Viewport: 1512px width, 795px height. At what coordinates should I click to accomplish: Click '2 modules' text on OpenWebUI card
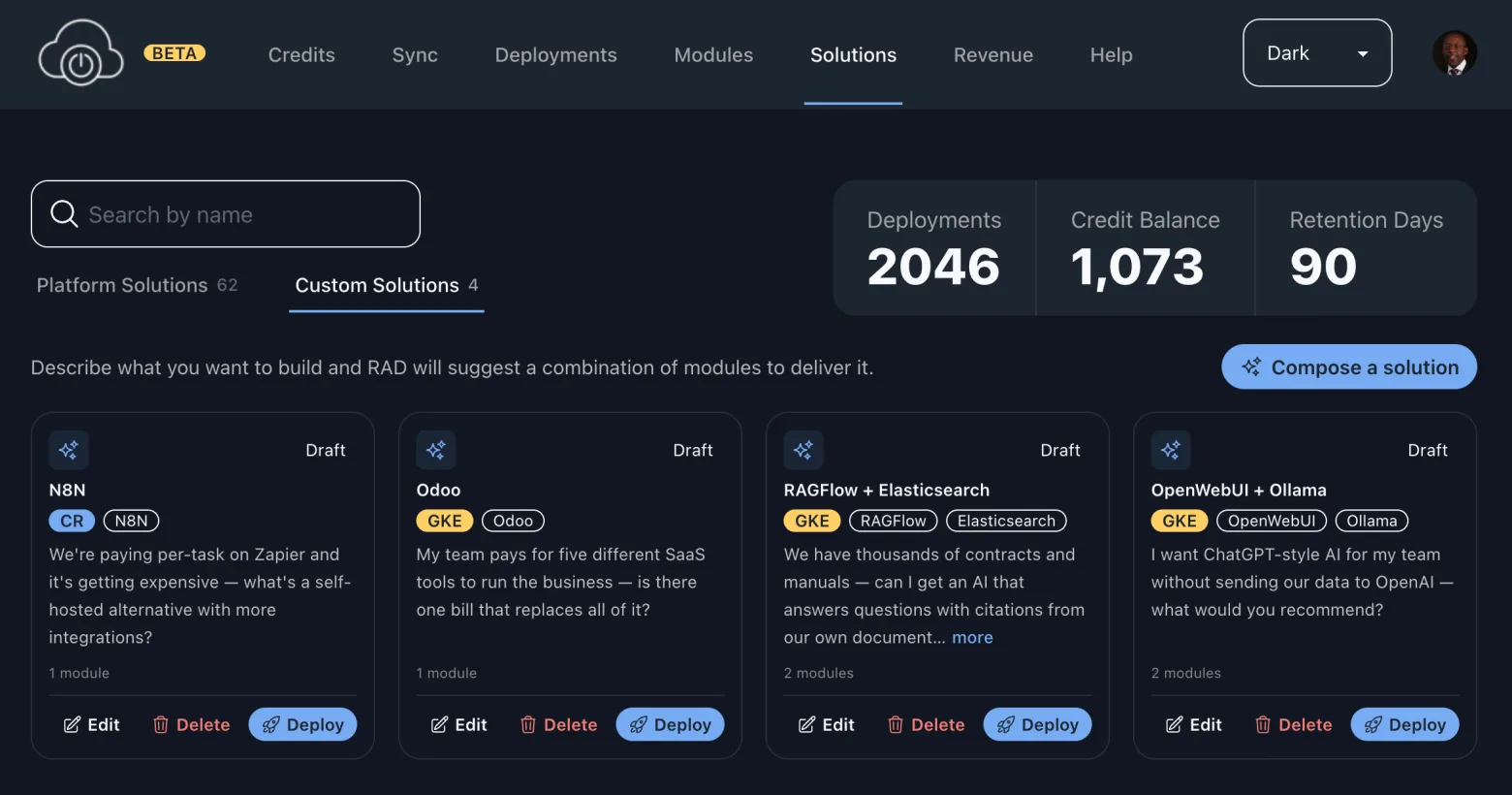point(1185,673)
